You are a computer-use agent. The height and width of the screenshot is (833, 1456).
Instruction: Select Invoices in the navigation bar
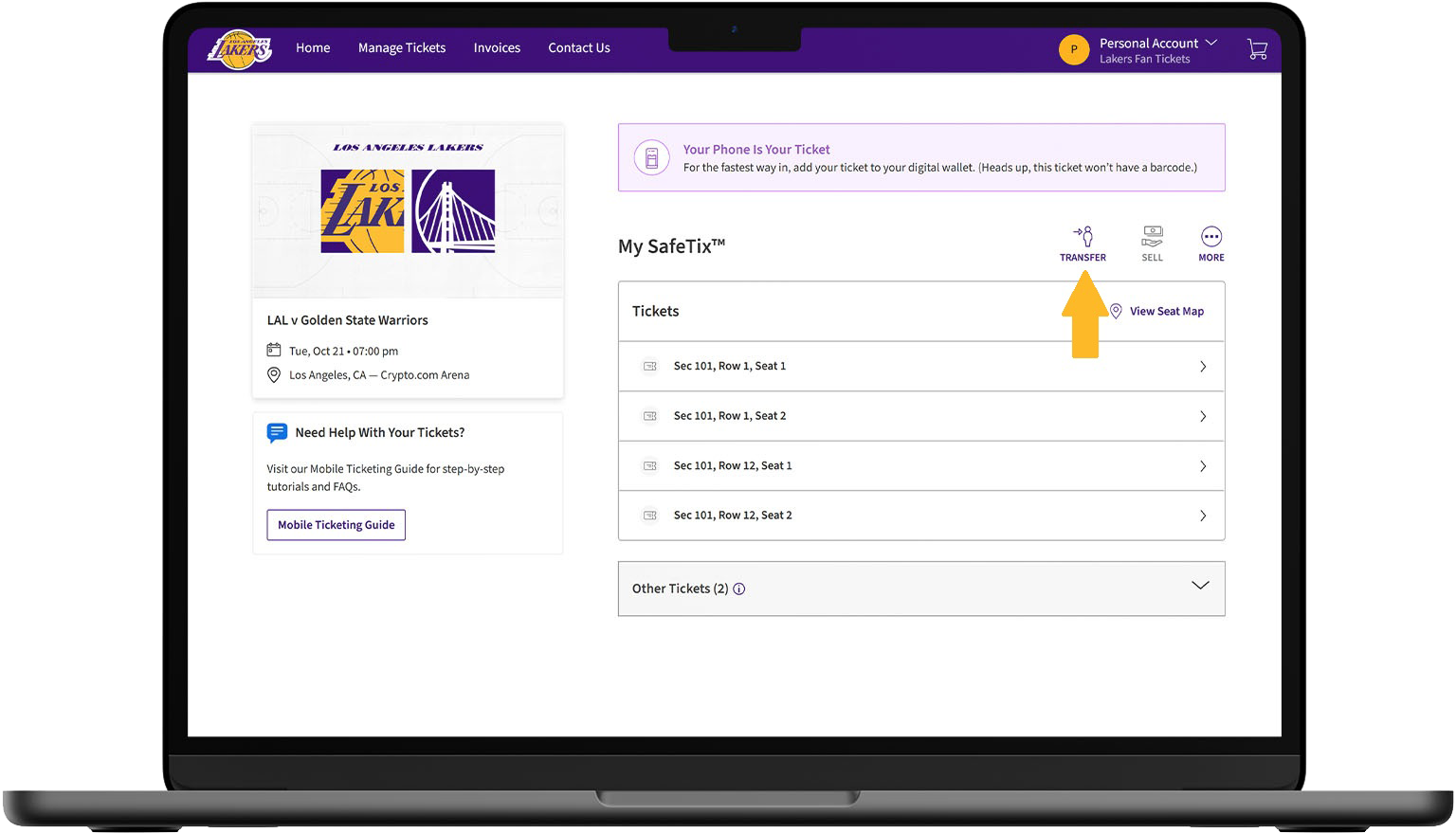[x=497, y=48]
